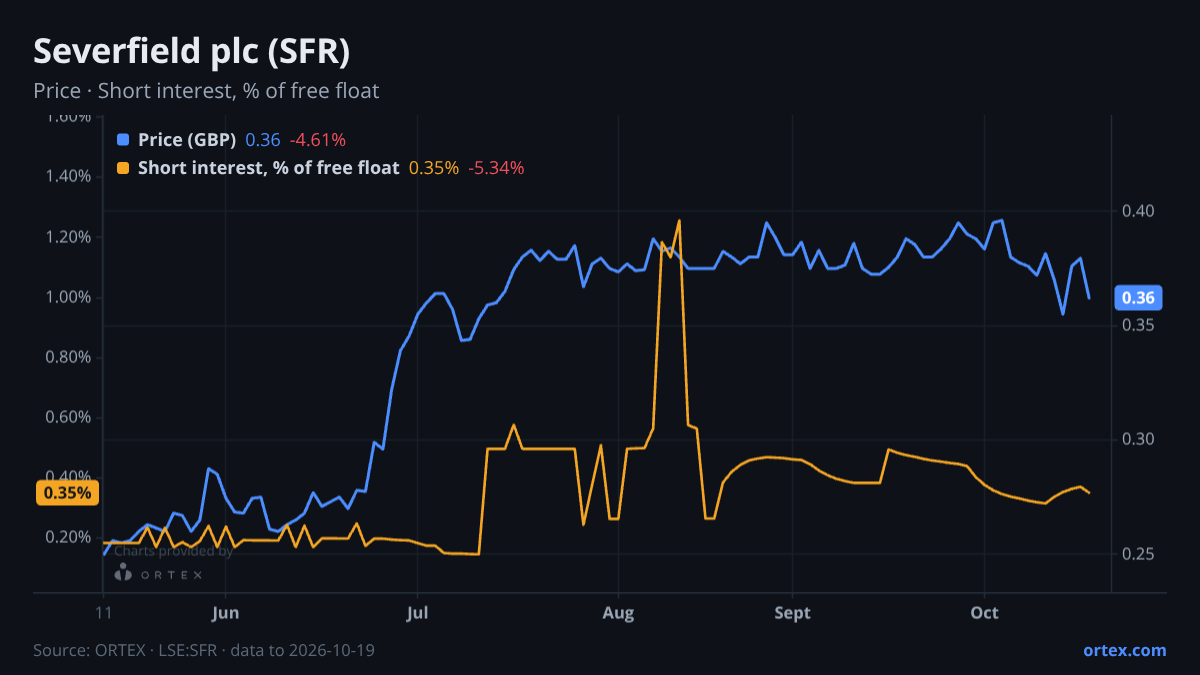Select the -5.34% short interest change value
1200x675 pixels.
pos(496,168)
